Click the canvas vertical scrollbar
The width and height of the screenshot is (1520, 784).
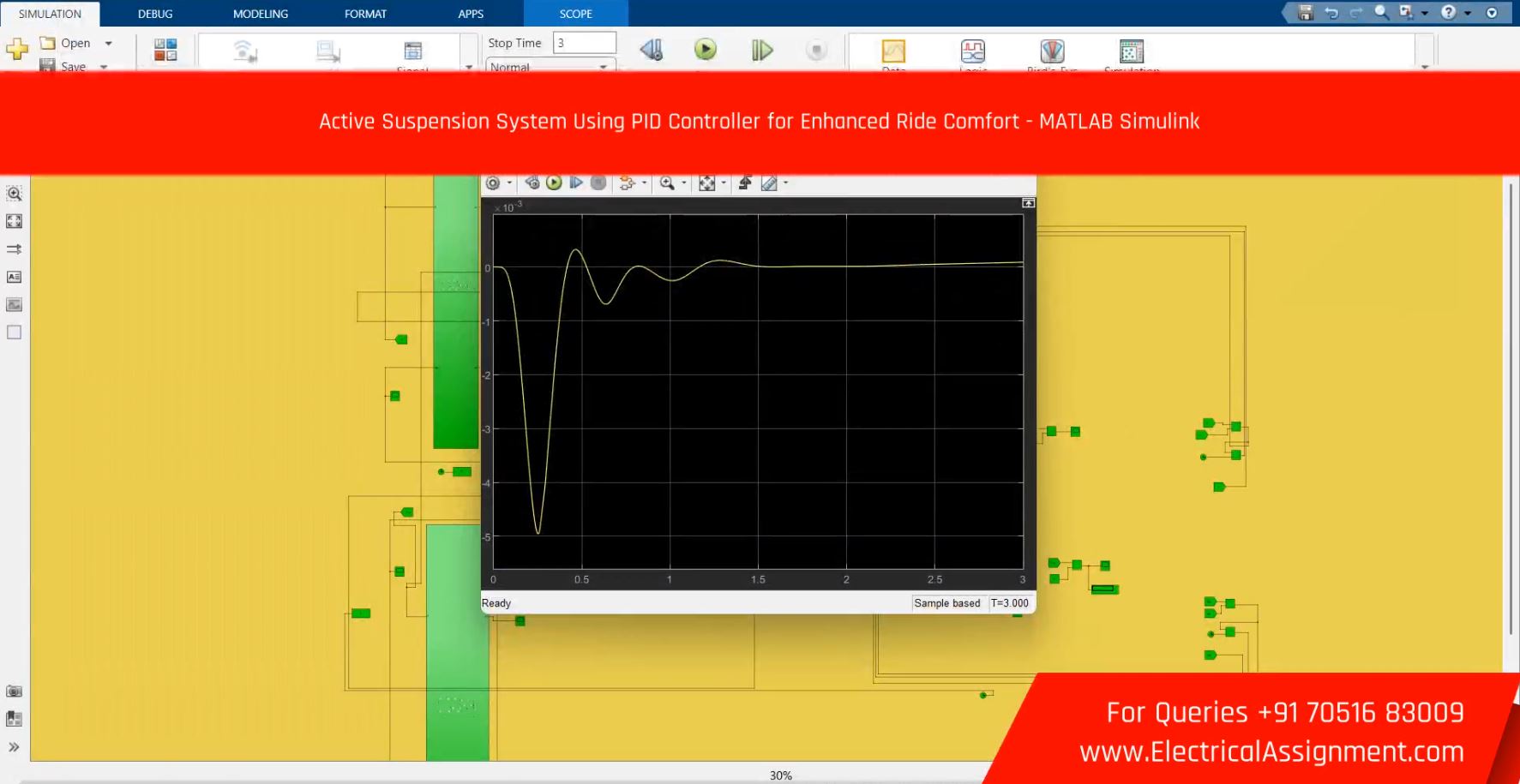click(x=1511, y=409)
